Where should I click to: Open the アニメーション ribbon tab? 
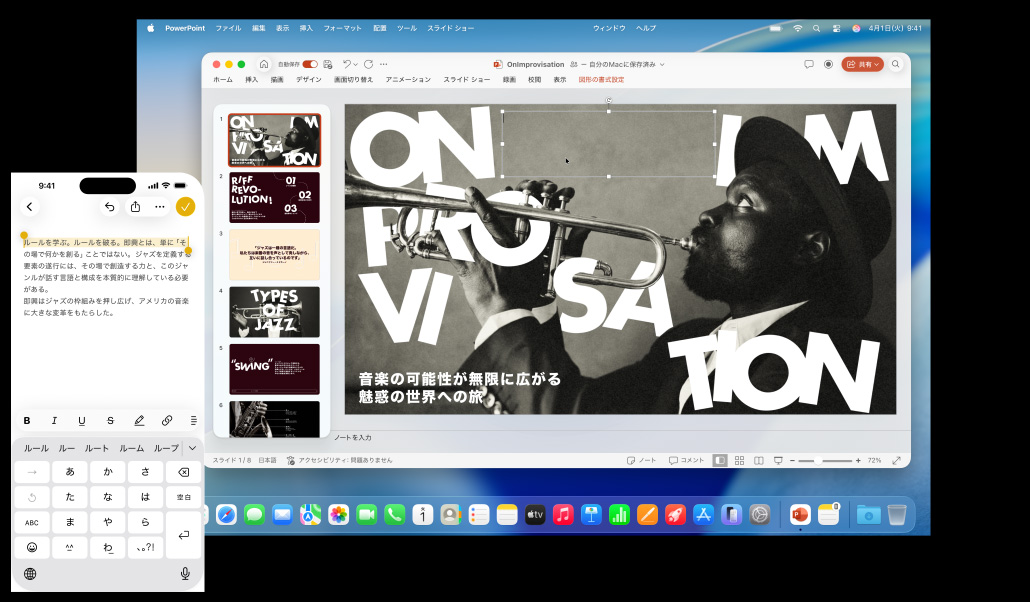pos(408,79)
